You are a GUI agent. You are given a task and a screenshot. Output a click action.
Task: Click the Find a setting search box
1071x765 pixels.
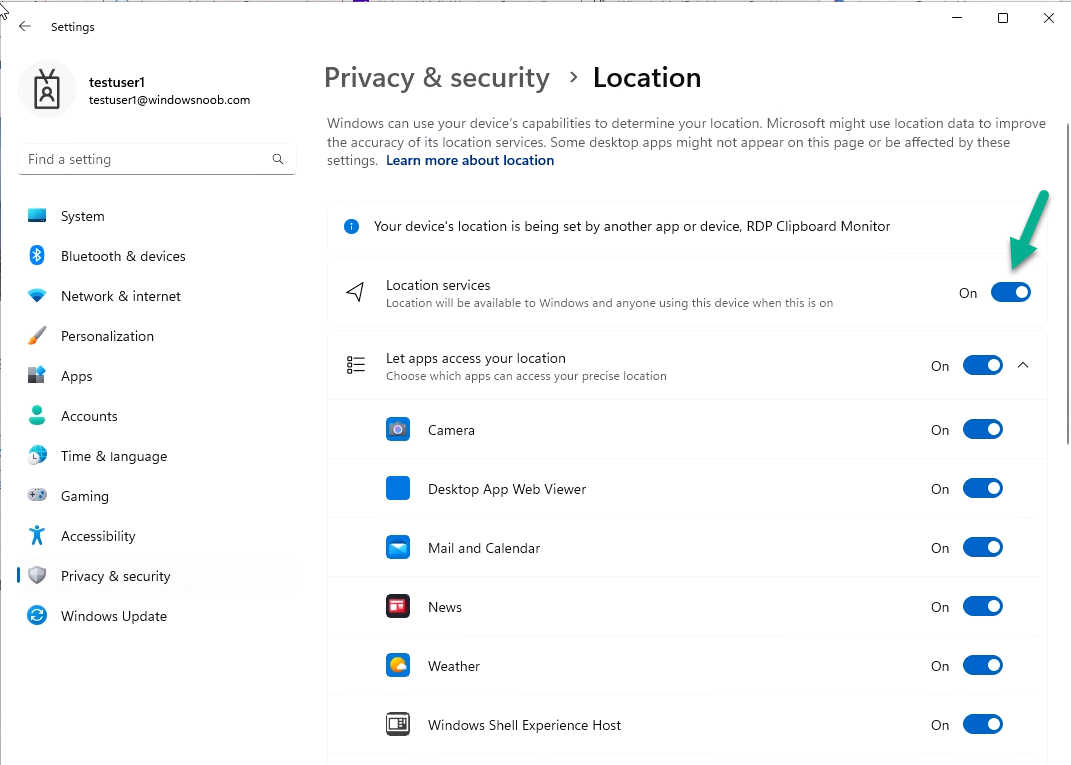157,159
